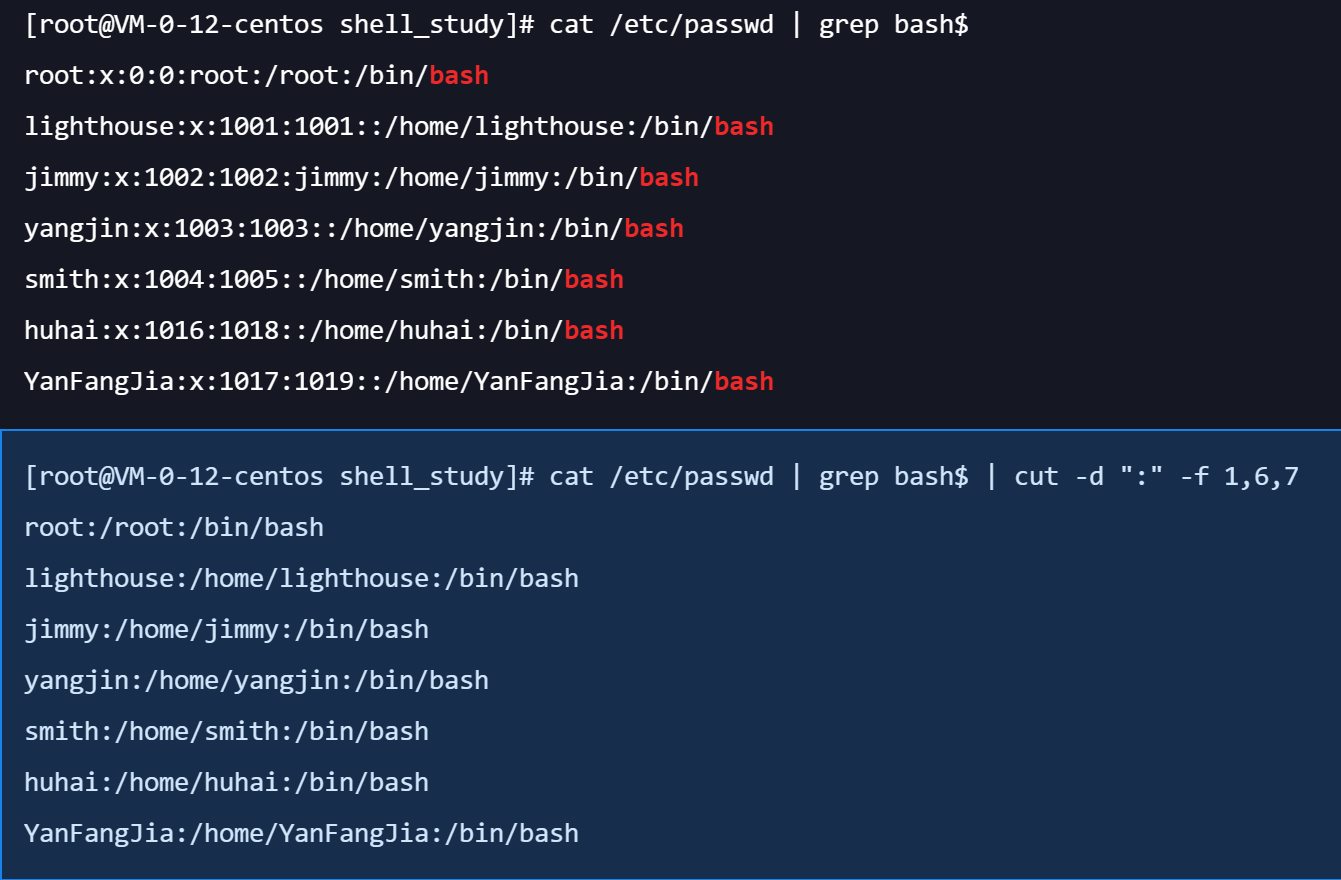
Task: Click the red bash on the smith:x:1004 line
Action: tap(594, 280)
